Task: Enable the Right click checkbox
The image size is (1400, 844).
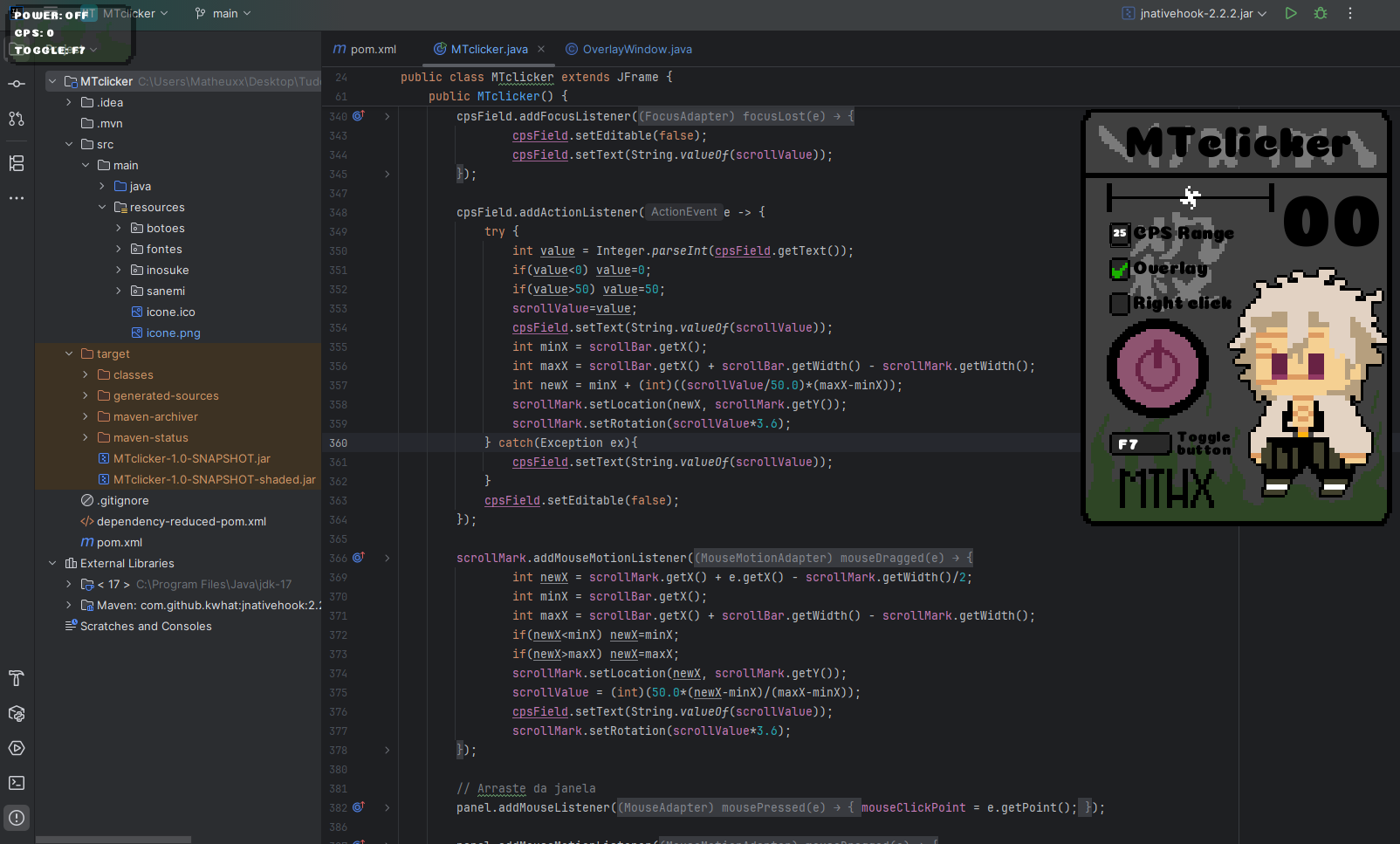Action: pos(1119,304)
